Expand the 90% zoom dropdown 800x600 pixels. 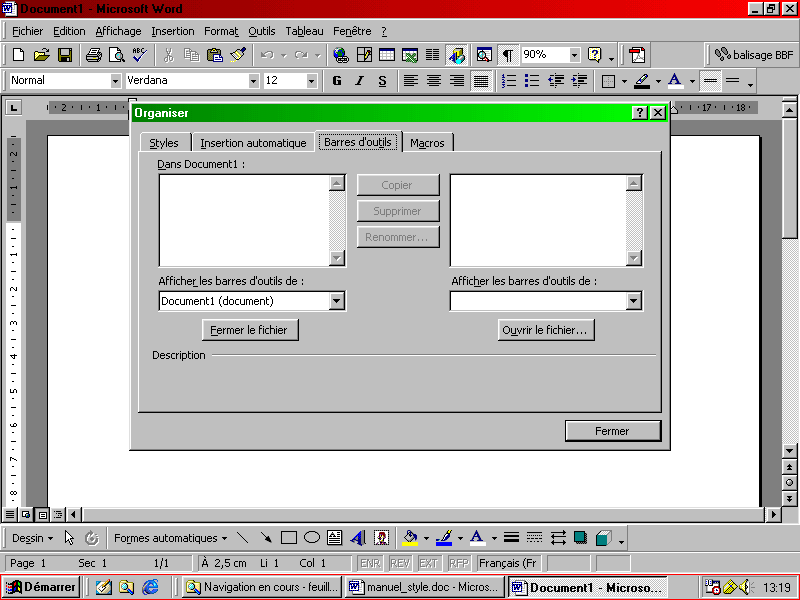[x=574, y=55]
